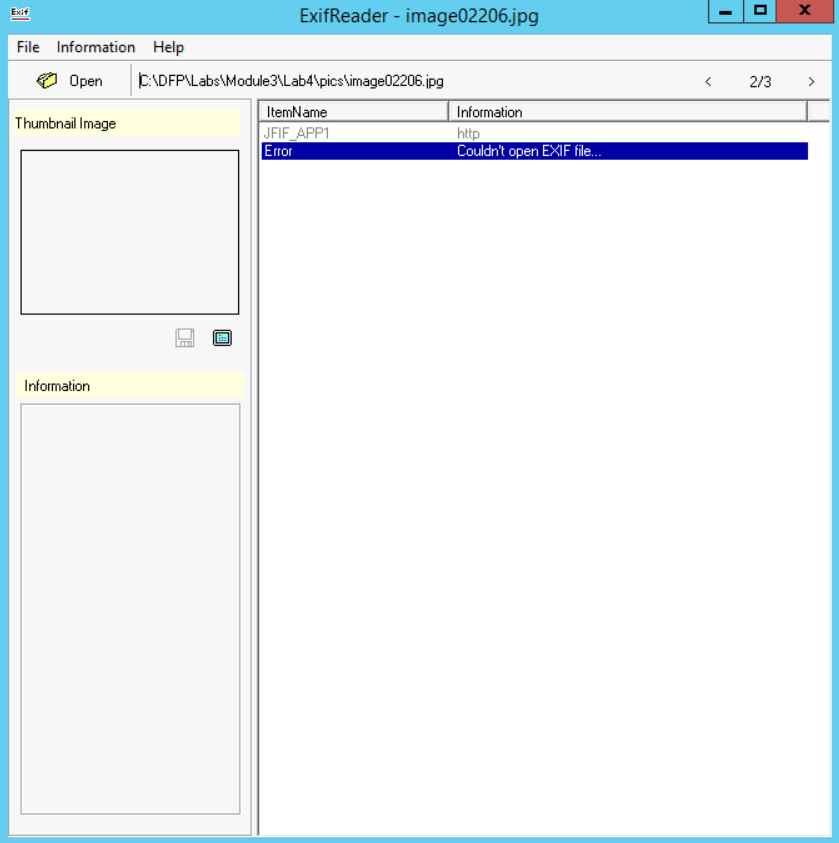The width and height of the screenshot is (839, 843).
Task: Close the ExifReader window
Action: (x=805, y=11)
